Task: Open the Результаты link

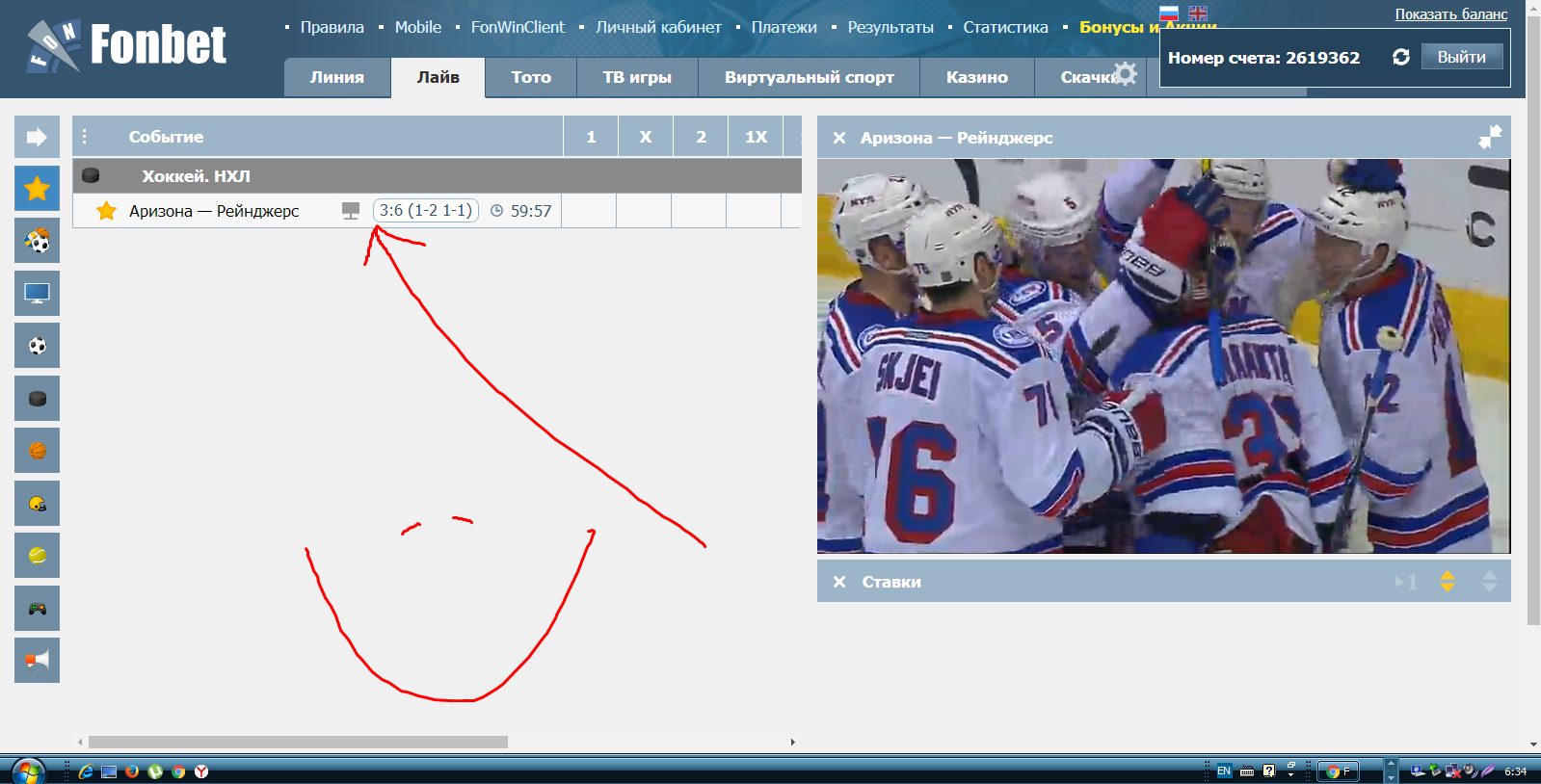Action: pos(890,27)
